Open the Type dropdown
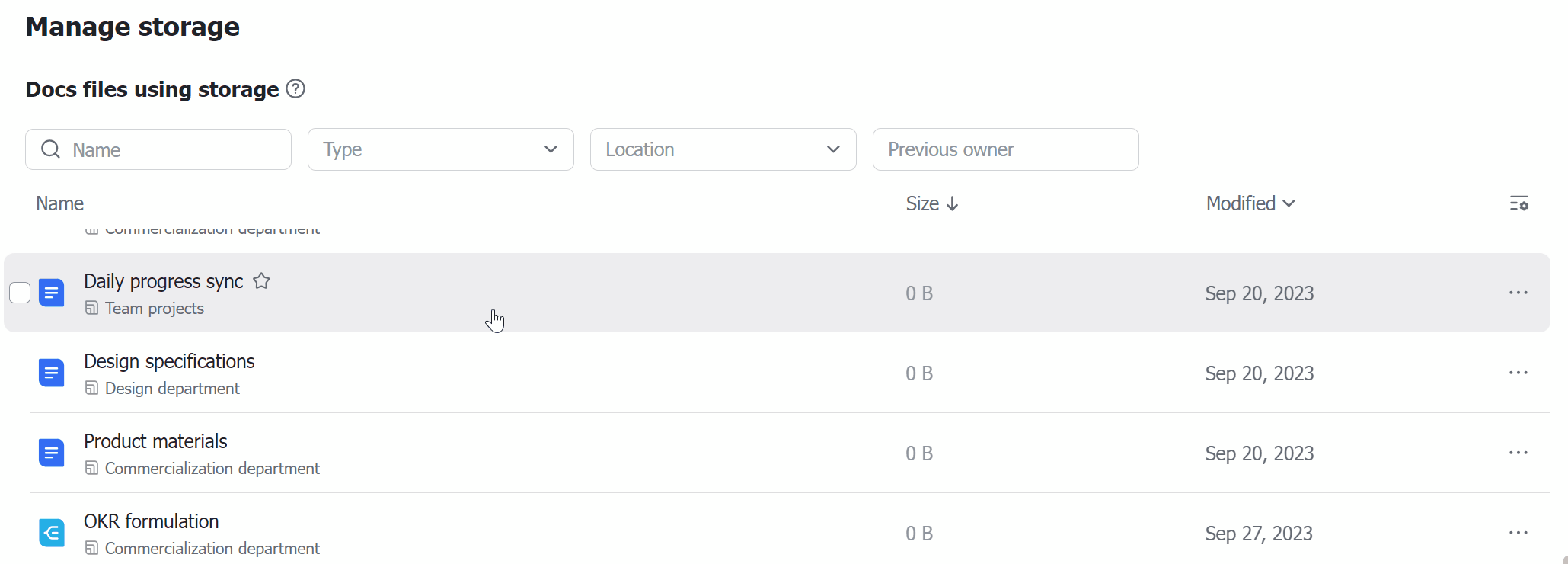1568x564 pixels. (x=440, y=149)
